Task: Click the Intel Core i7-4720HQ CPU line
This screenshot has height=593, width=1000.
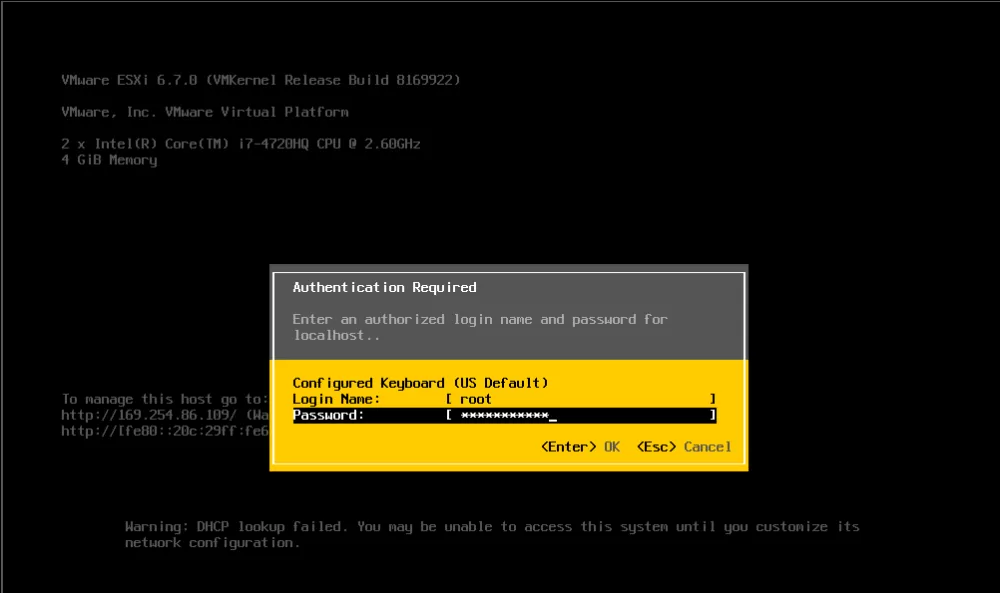Action: tap(241, 144)
